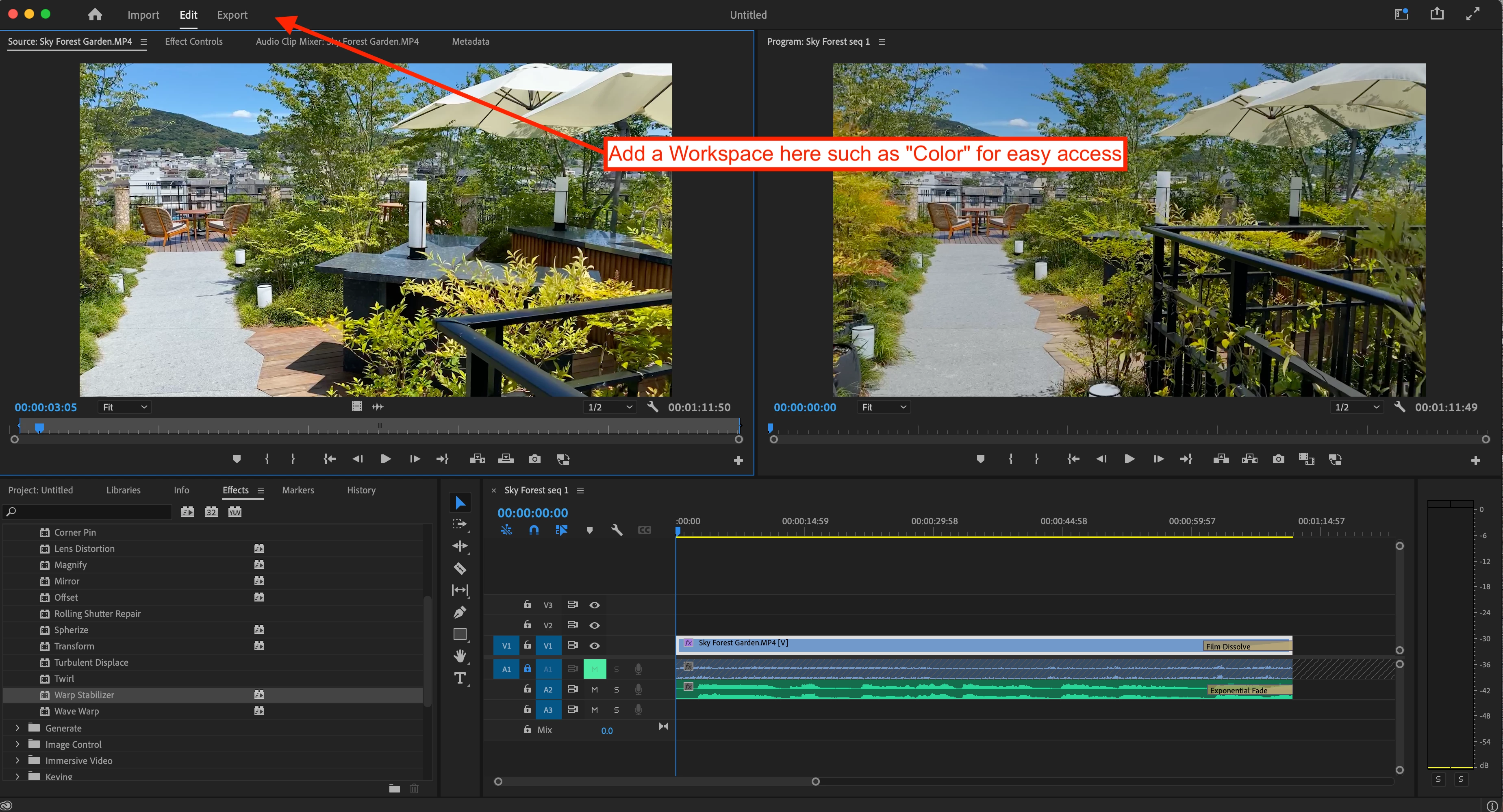Expand the Generate effects folder

pyautogui.click(x=17, y=728)
